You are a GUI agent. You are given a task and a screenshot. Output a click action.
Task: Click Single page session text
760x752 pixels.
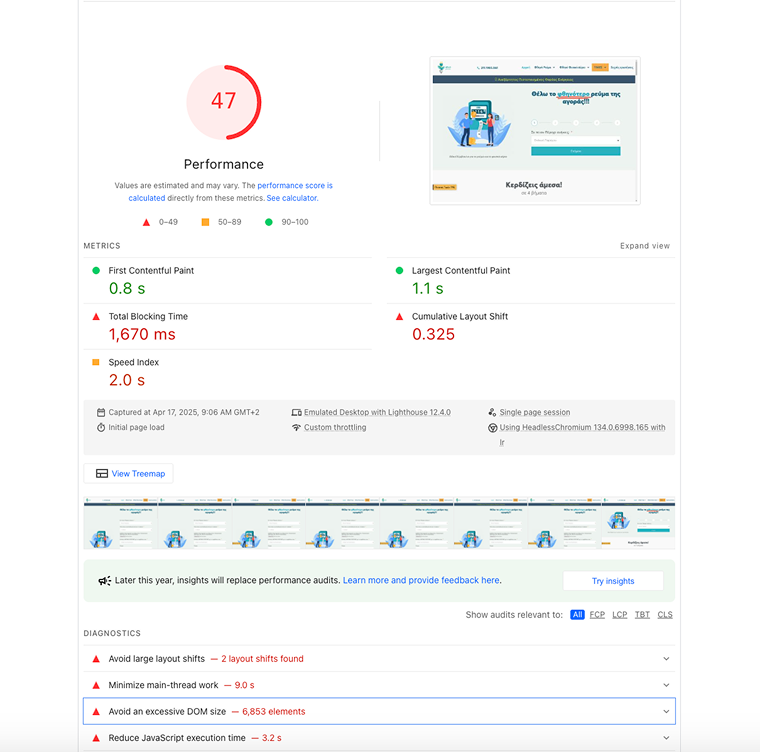535,412
